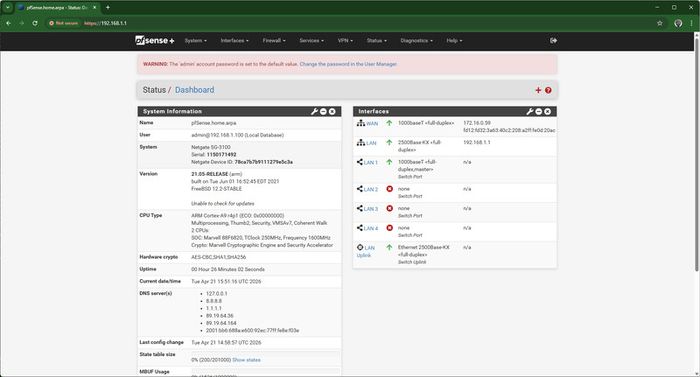This screenshot has width=700, height=377.
Task: Click the Hardware crypto AES-CBC value
Action: click(x=219, y=257)
